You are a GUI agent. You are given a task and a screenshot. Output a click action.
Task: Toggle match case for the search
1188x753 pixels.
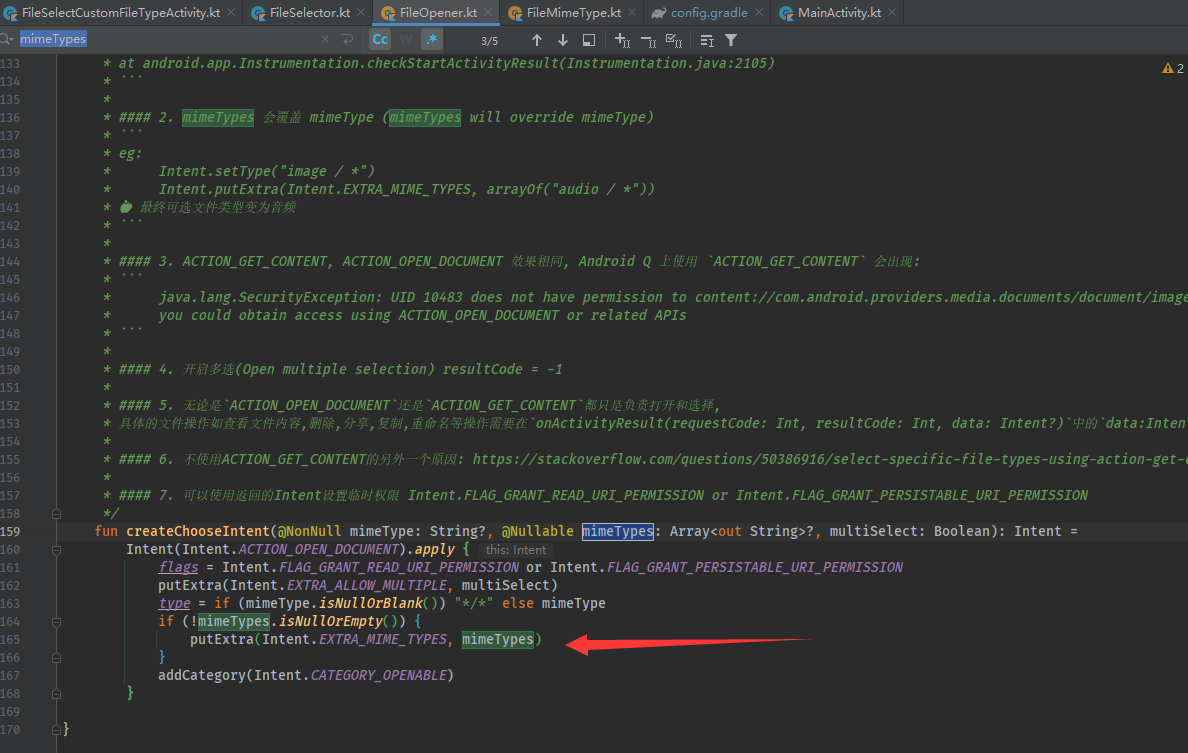pyautogui.click(x=379, y=40)
